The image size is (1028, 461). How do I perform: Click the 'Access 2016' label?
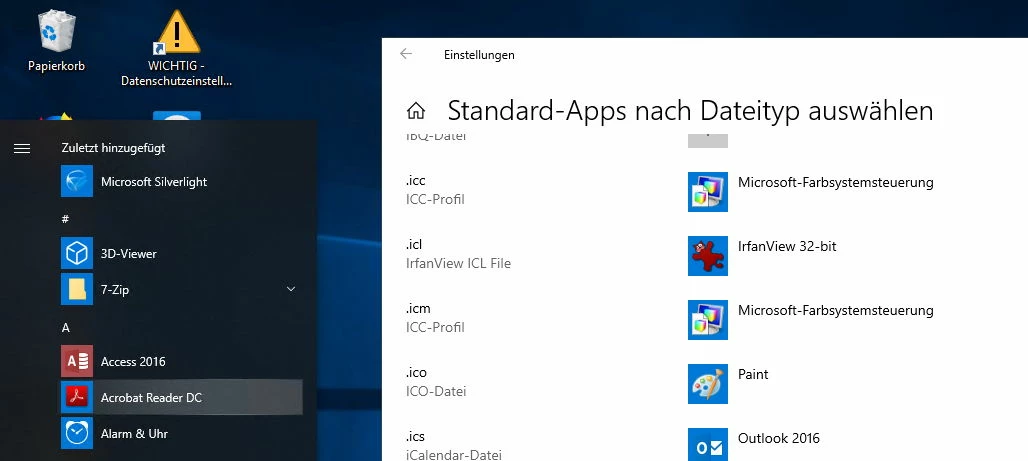click(x=133, y=361)
